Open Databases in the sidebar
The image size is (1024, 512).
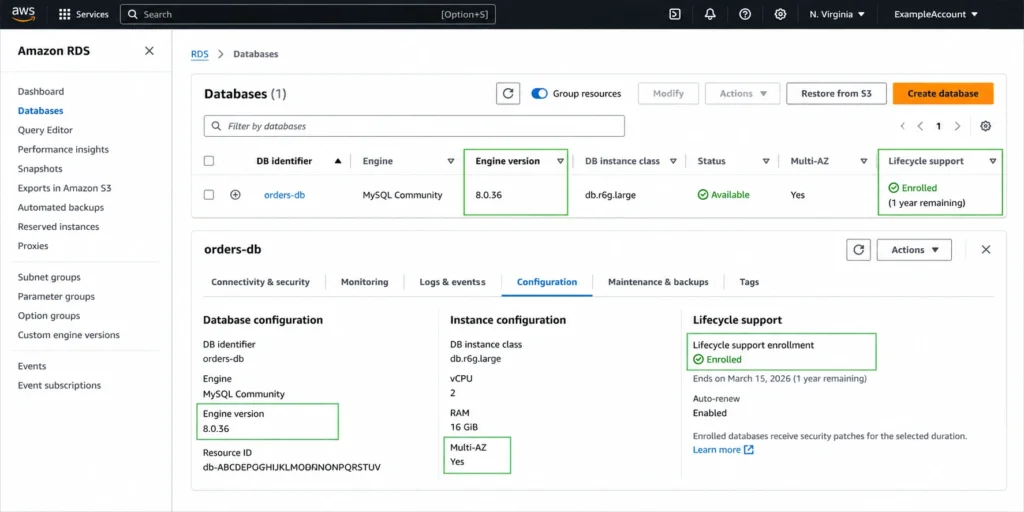point(40,111)
